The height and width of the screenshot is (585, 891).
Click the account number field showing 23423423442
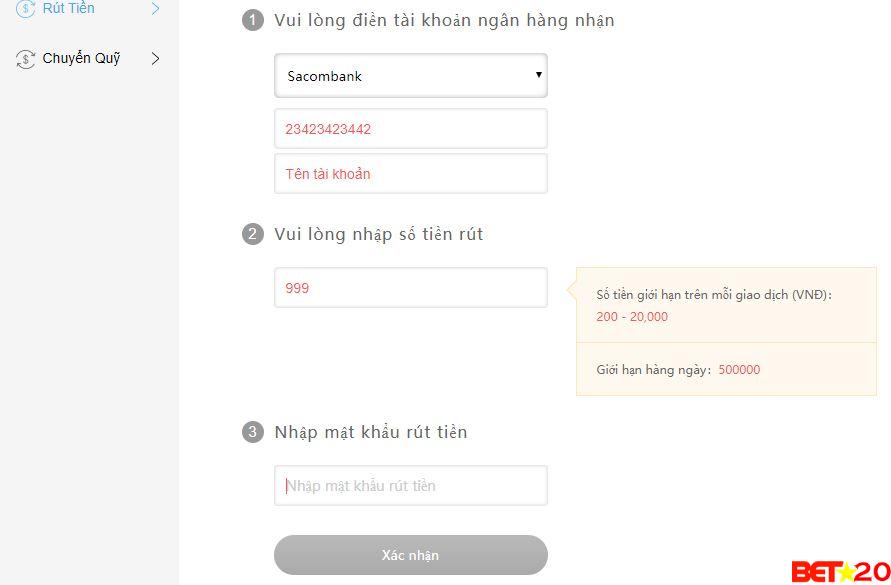[410, 128]
